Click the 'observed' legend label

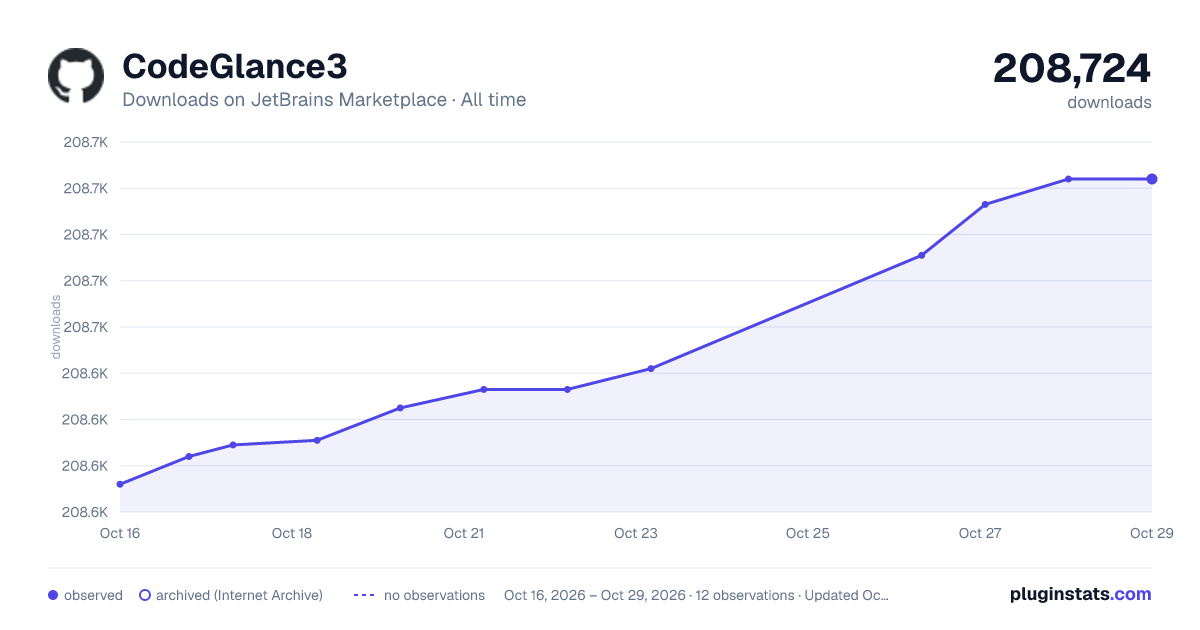click(x=93, y=595)
